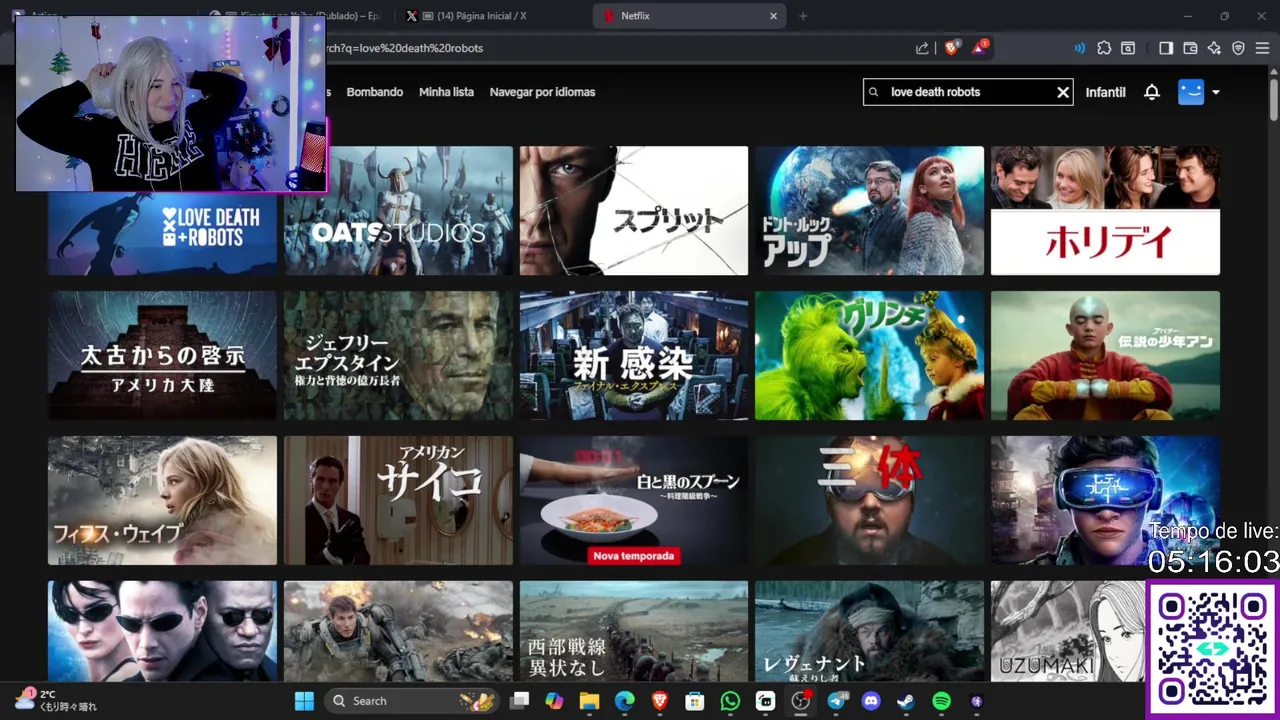This screenshot has width=1280, height=720.
Task: Open Steam from the taskbar
Action: (906, 701)
